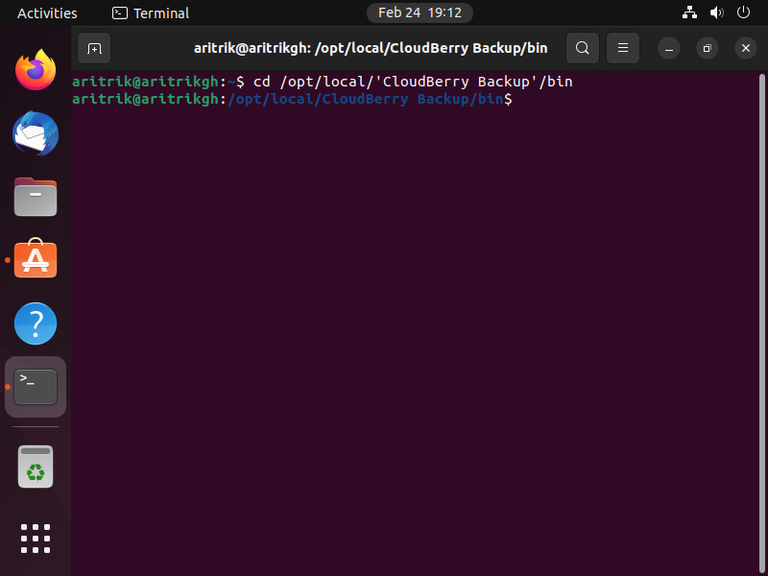Image resolution: width=768 pixels, height=576 pixels.
Task: Open the Terminal app menu in top bar
Action: click(x=150, y=13)
